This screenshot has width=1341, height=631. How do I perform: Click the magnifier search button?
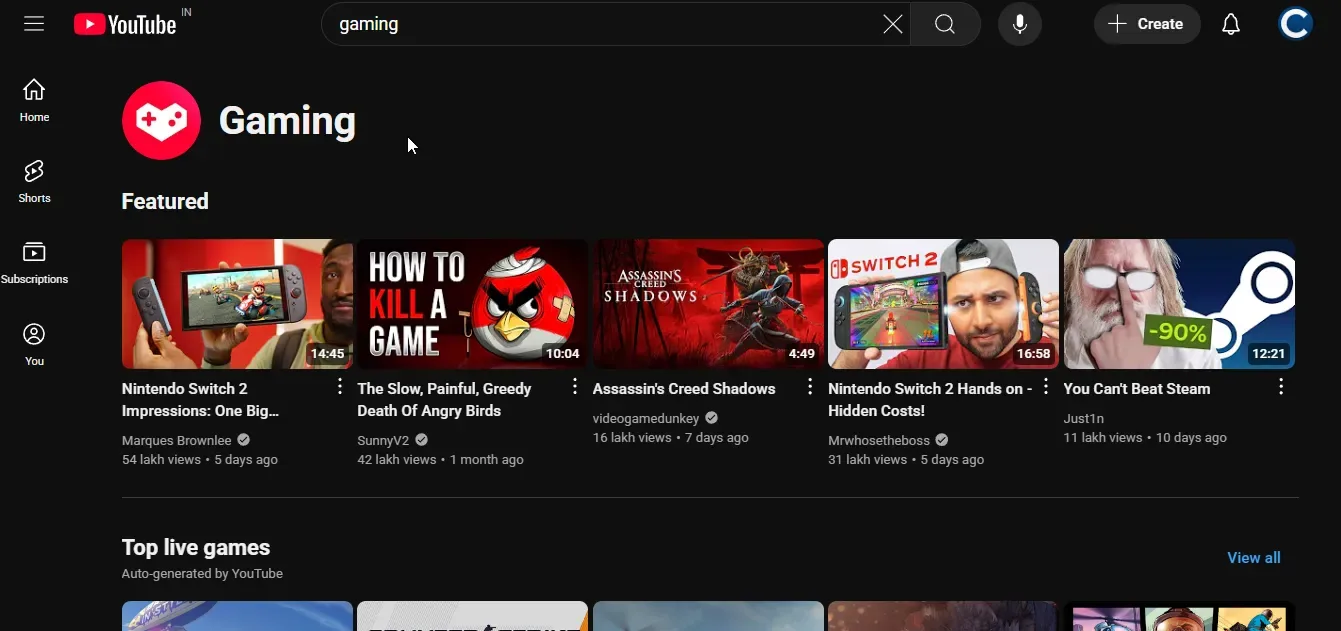coord(945,24)
